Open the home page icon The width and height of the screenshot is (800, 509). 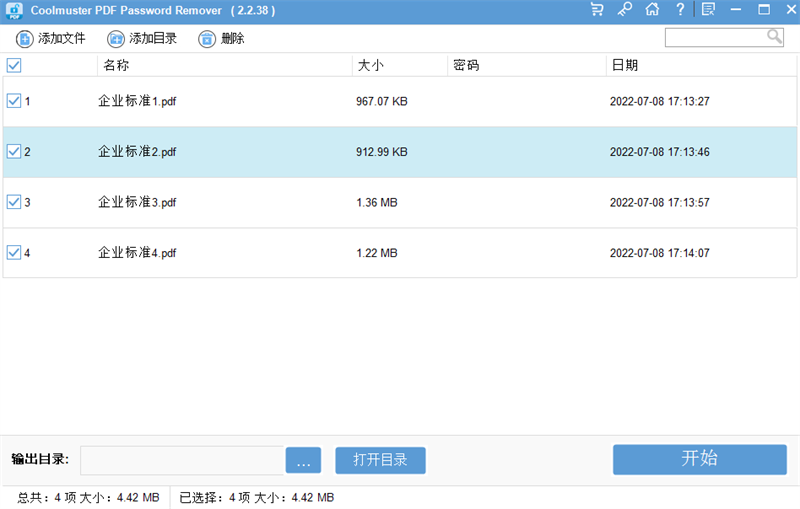(x=652, y=10)
